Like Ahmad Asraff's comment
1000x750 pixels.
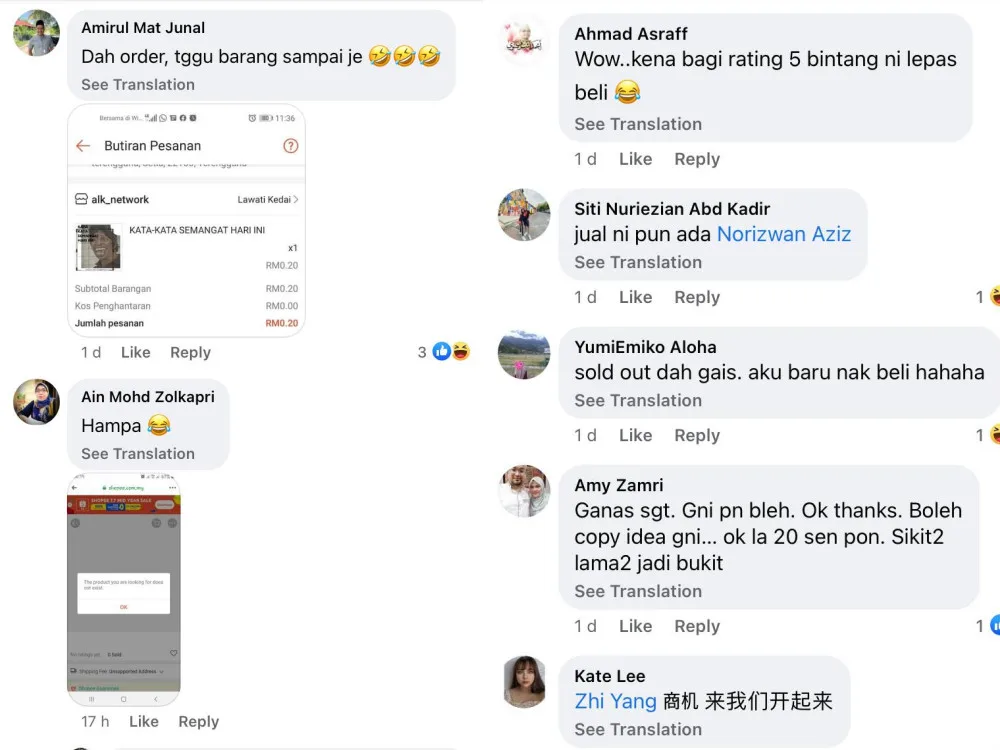635,159
